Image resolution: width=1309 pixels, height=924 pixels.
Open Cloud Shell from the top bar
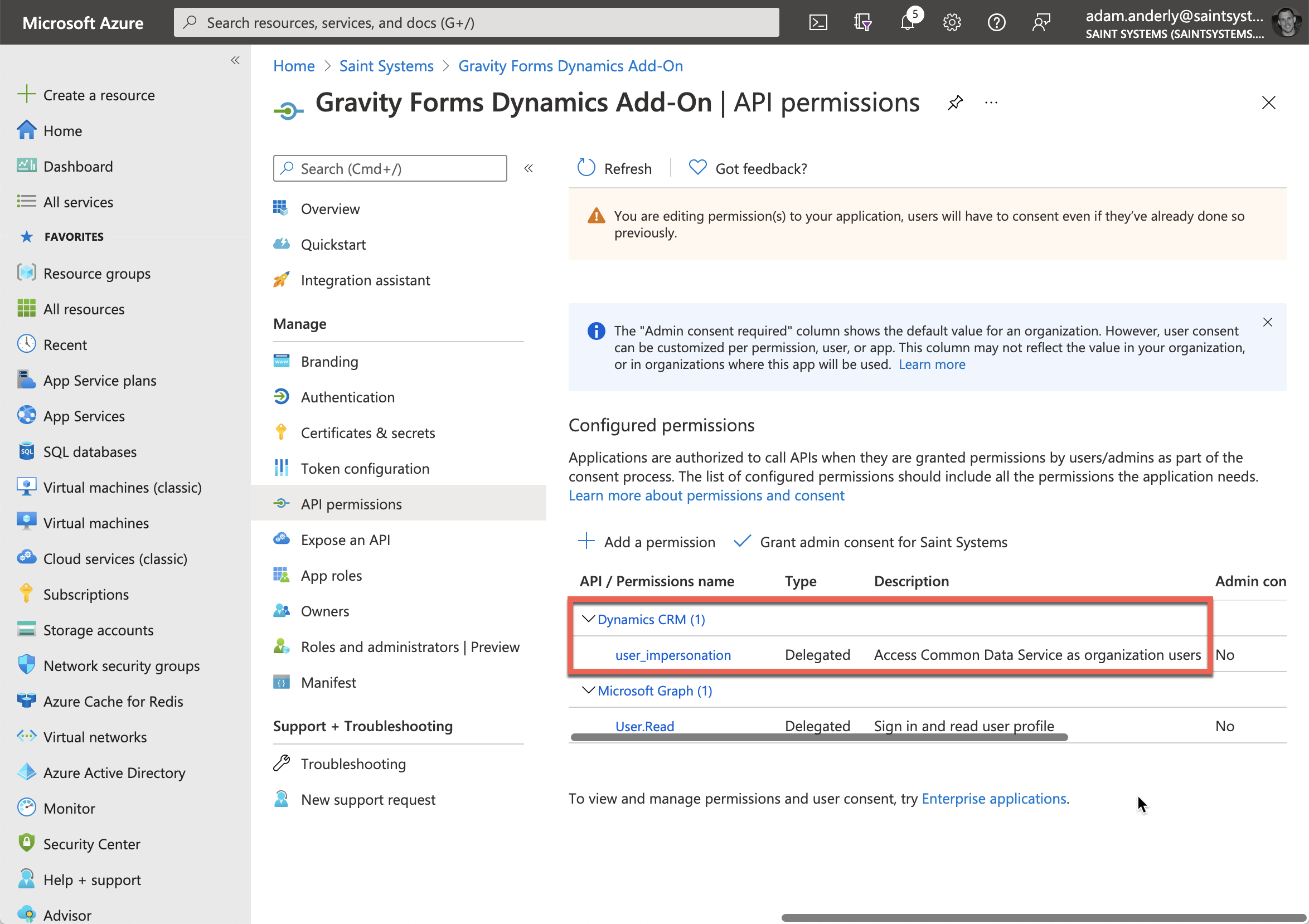pos(818,23)
